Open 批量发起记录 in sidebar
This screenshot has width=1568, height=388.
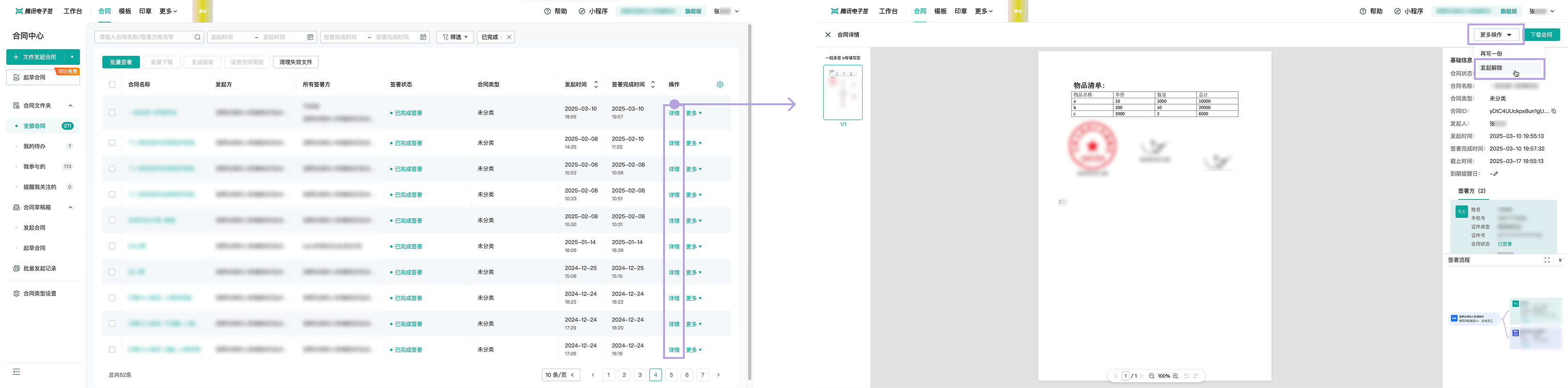click(x=40, y=268)
